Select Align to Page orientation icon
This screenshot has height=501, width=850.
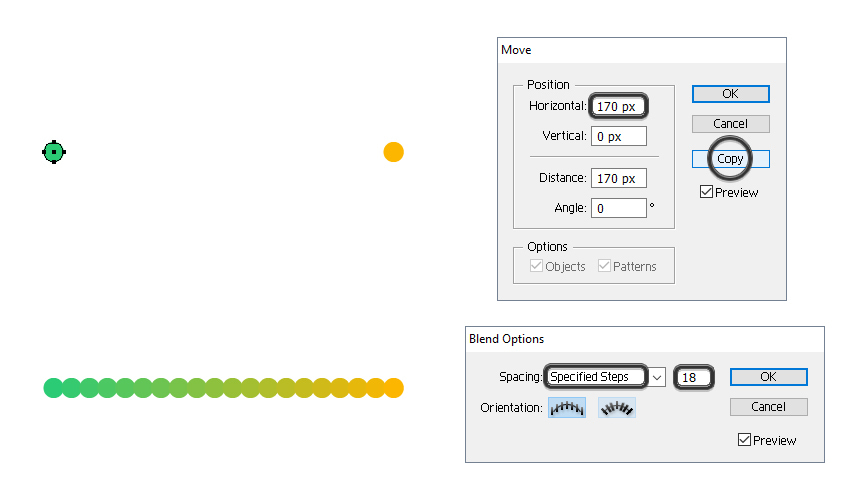point(566,407)
